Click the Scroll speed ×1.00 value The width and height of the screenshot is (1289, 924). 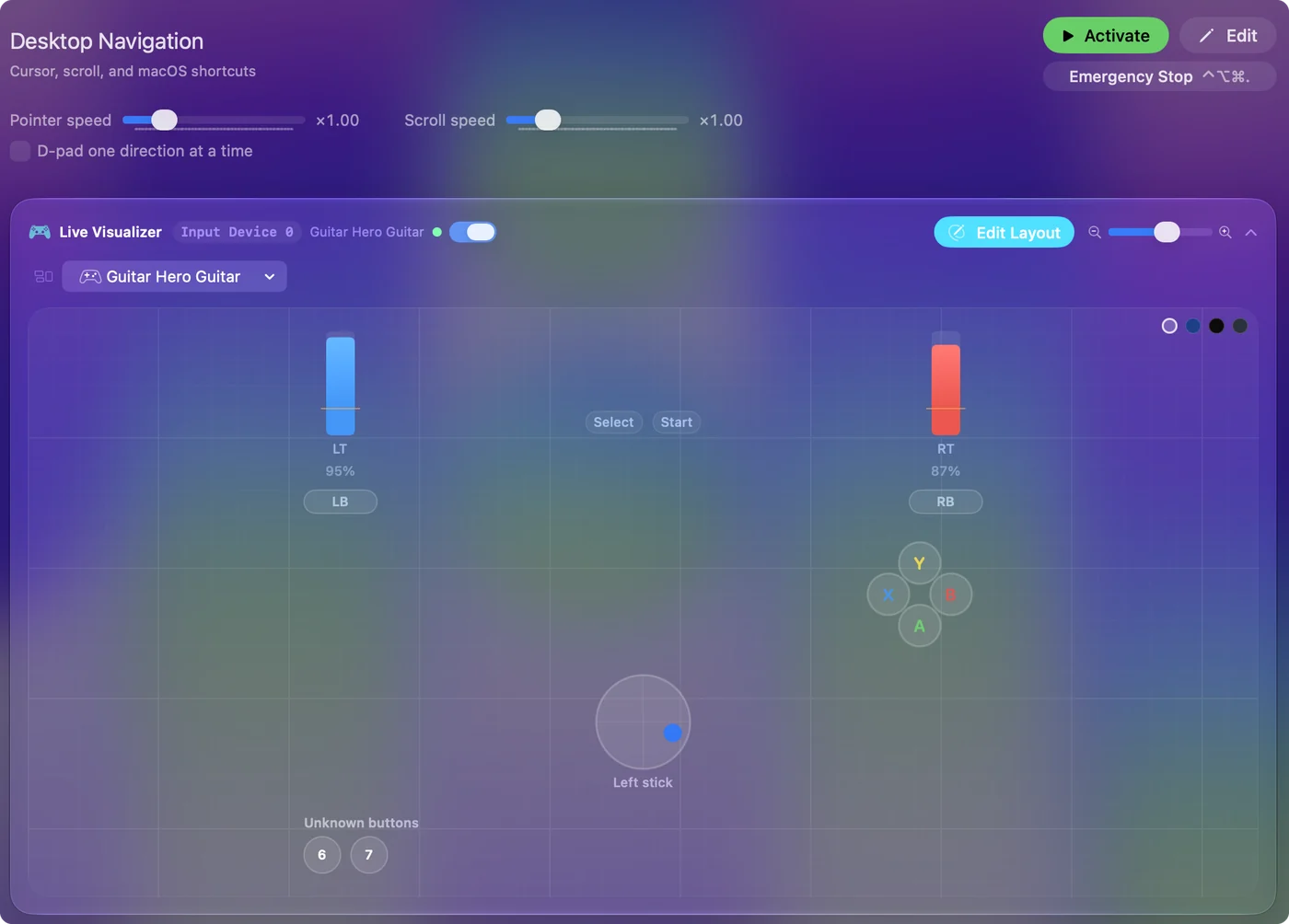click(721, 121)
